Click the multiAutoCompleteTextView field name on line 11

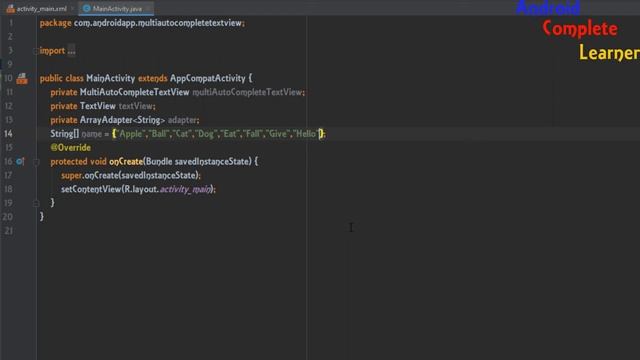[247, 92]
